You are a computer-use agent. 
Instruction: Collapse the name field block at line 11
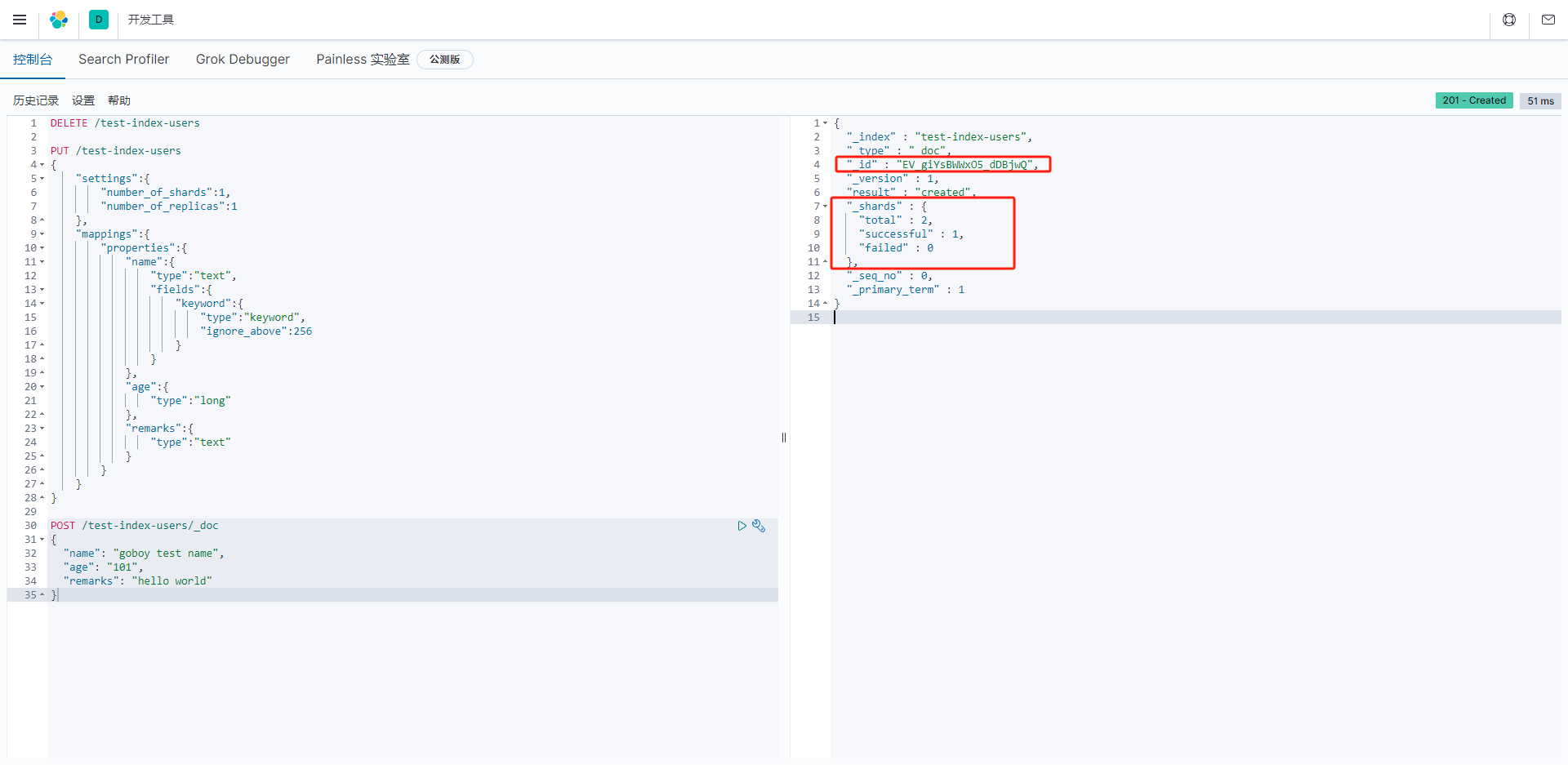pos(42,262)
